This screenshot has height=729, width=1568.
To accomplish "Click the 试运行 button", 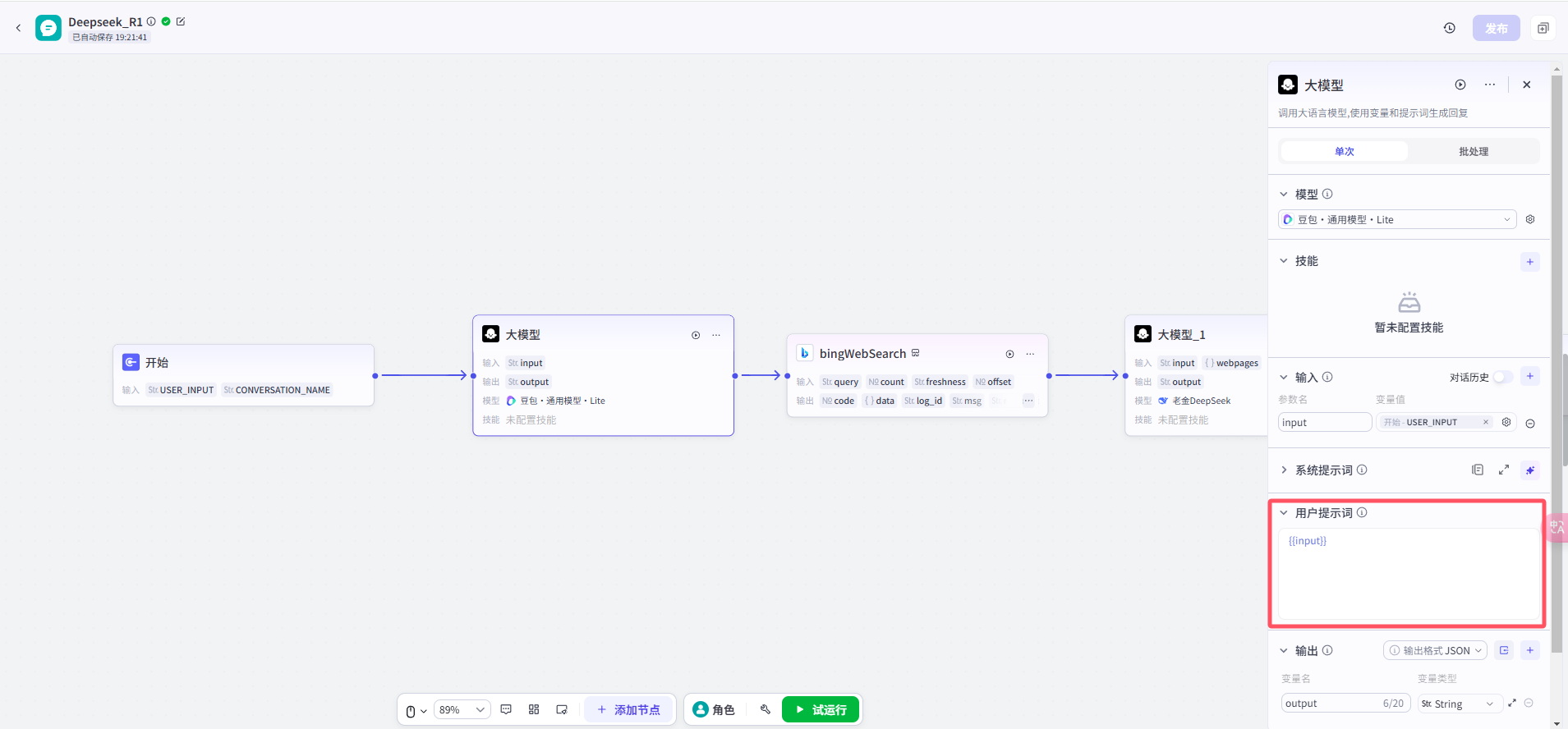I will pos(821,709).
